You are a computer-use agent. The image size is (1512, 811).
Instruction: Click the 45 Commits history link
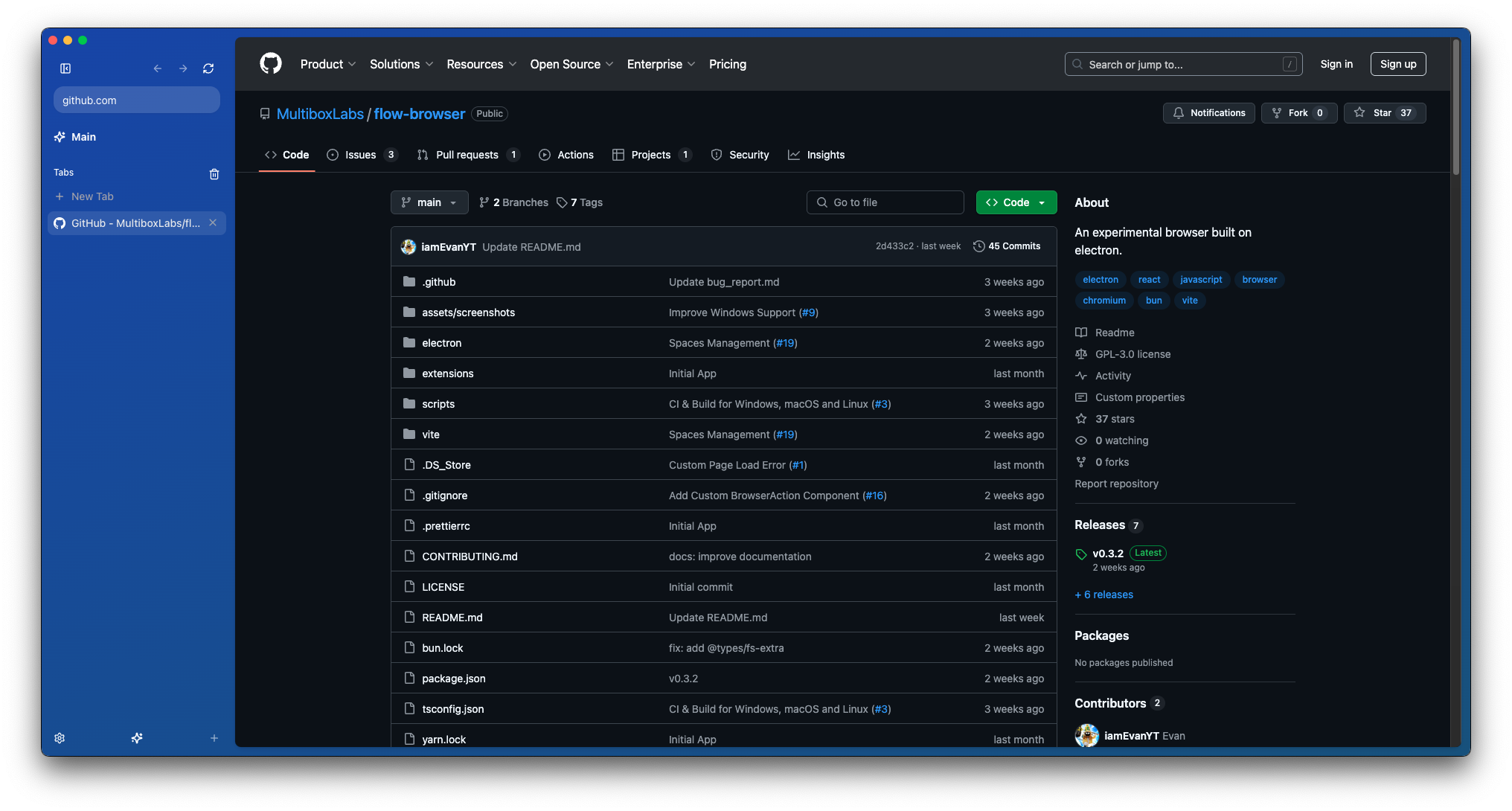coord(1007,246)
